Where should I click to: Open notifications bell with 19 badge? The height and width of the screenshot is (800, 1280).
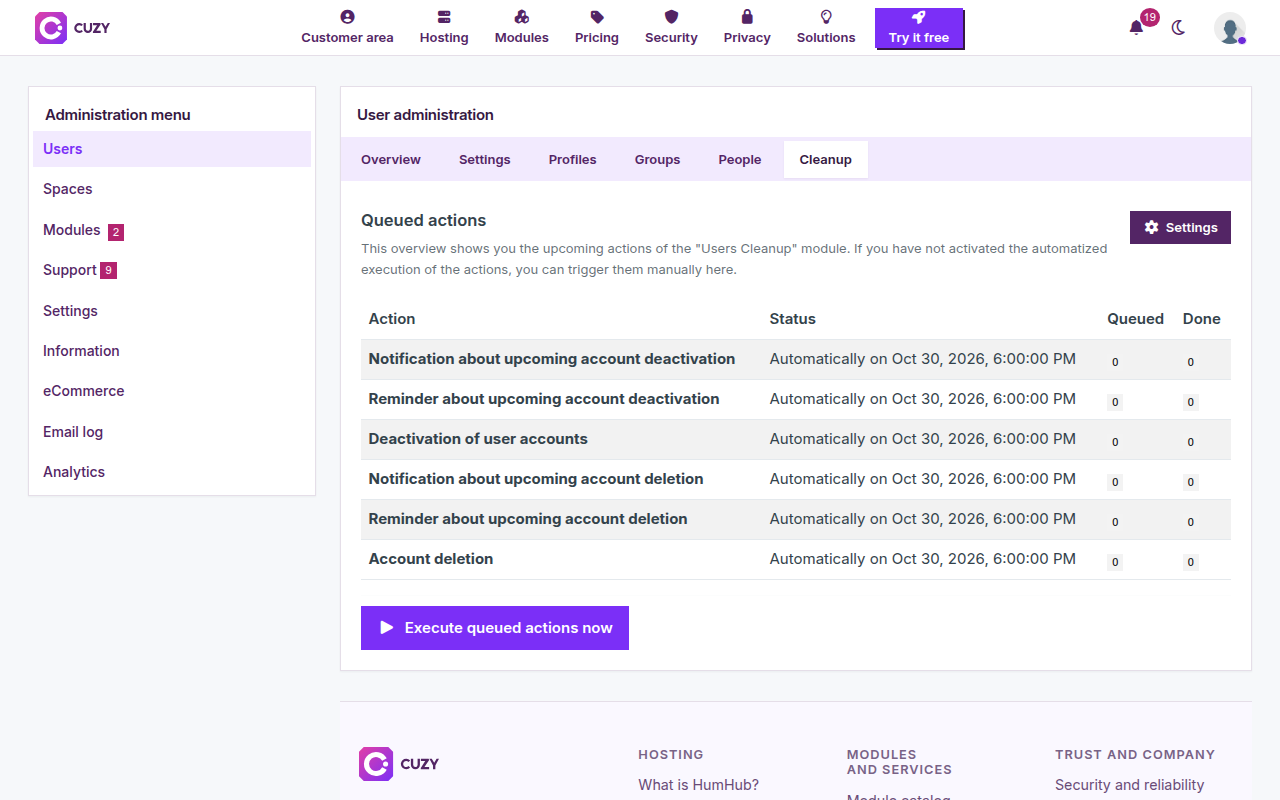(x=1137, y=27)
